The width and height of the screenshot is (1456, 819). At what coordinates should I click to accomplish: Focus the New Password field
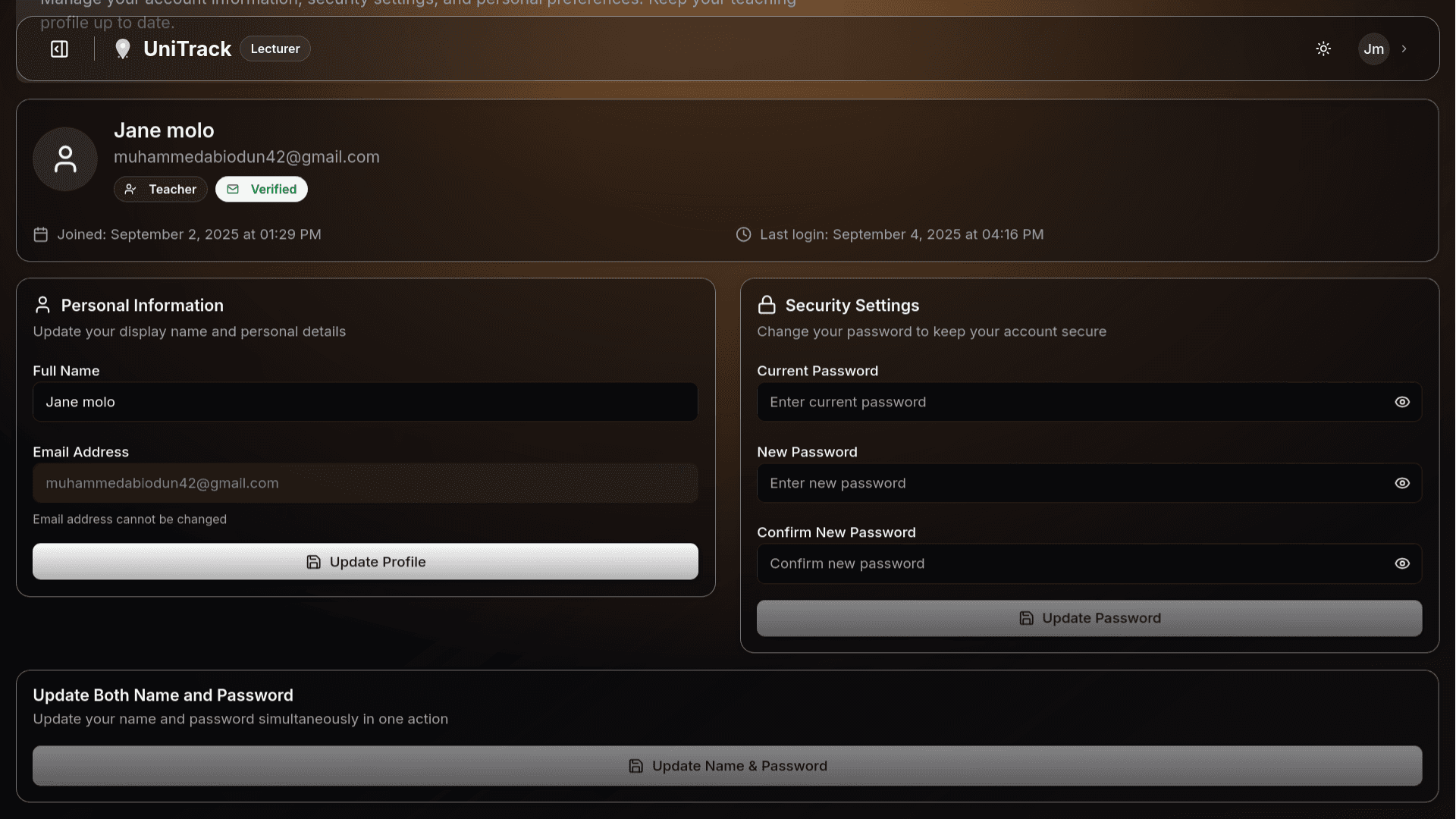pos(1089,483)
